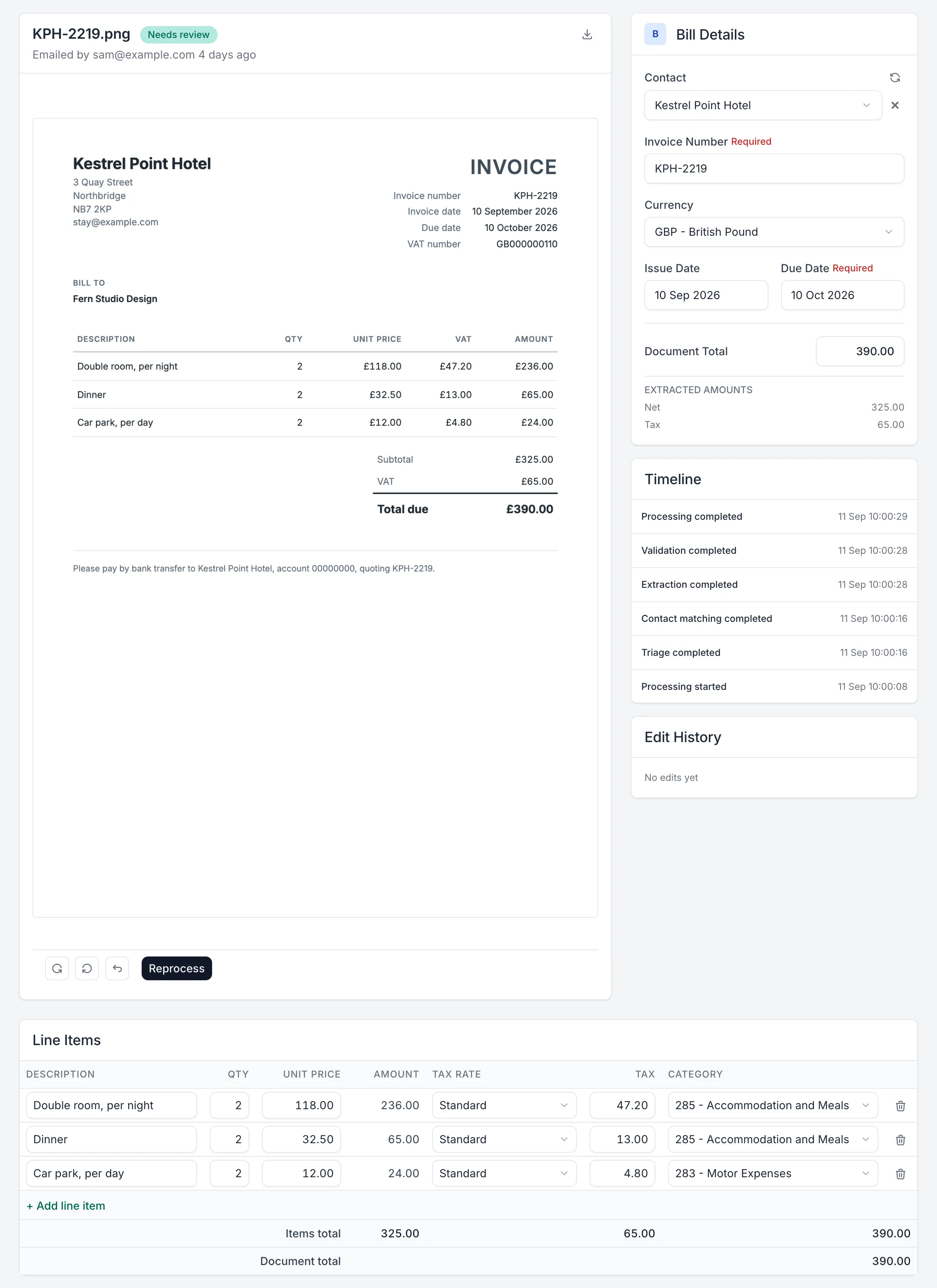Change category of Dinner line
Image resolution: width=937 pixels, height=1288 pixels.
[773, 1139]
